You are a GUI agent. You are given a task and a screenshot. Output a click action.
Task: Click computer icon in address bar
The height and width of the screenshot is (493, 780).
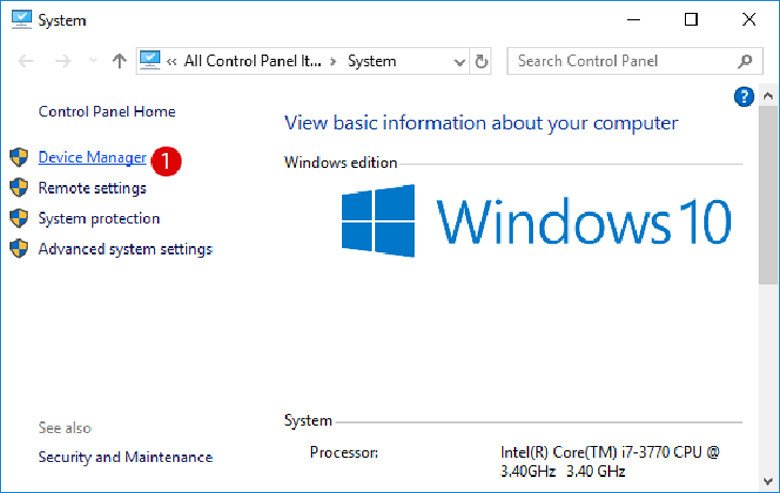[x=150, y=60]
